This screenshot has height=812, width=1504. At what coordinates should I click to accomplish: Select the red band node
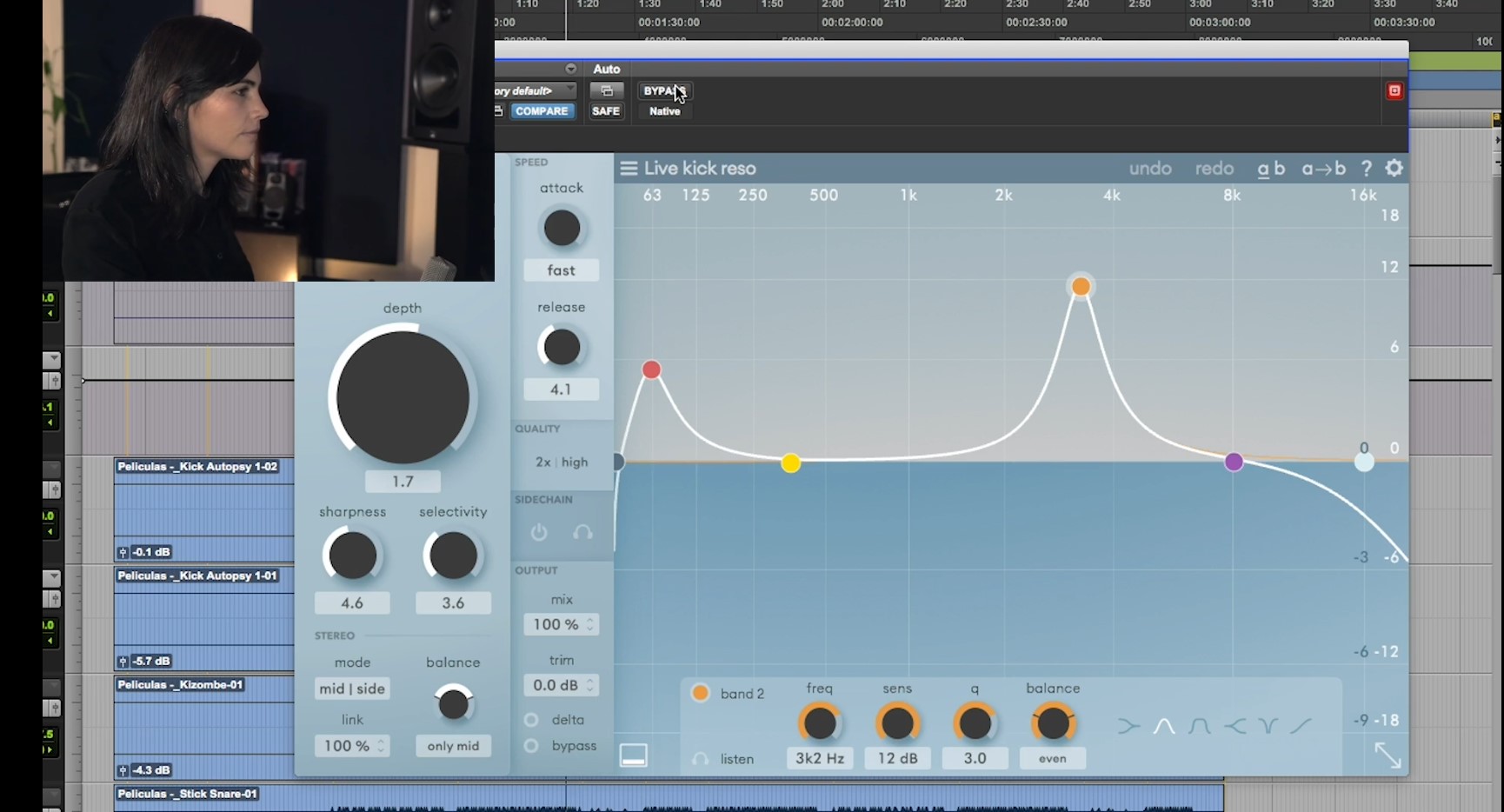pyautogui.click(x=651, y=370)
